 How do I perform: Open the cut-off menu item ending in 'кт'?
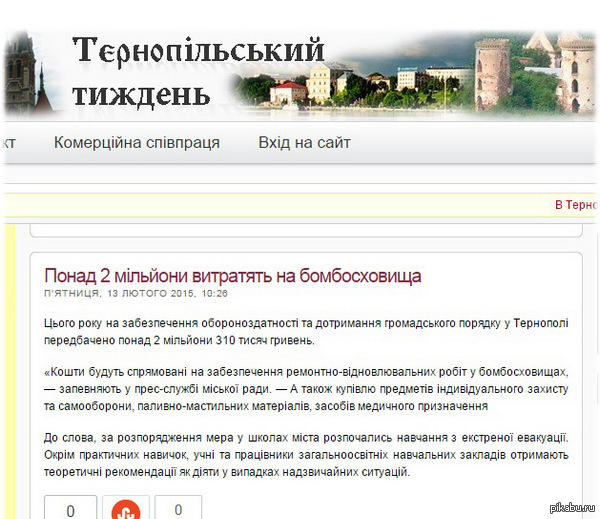point(8,143)
